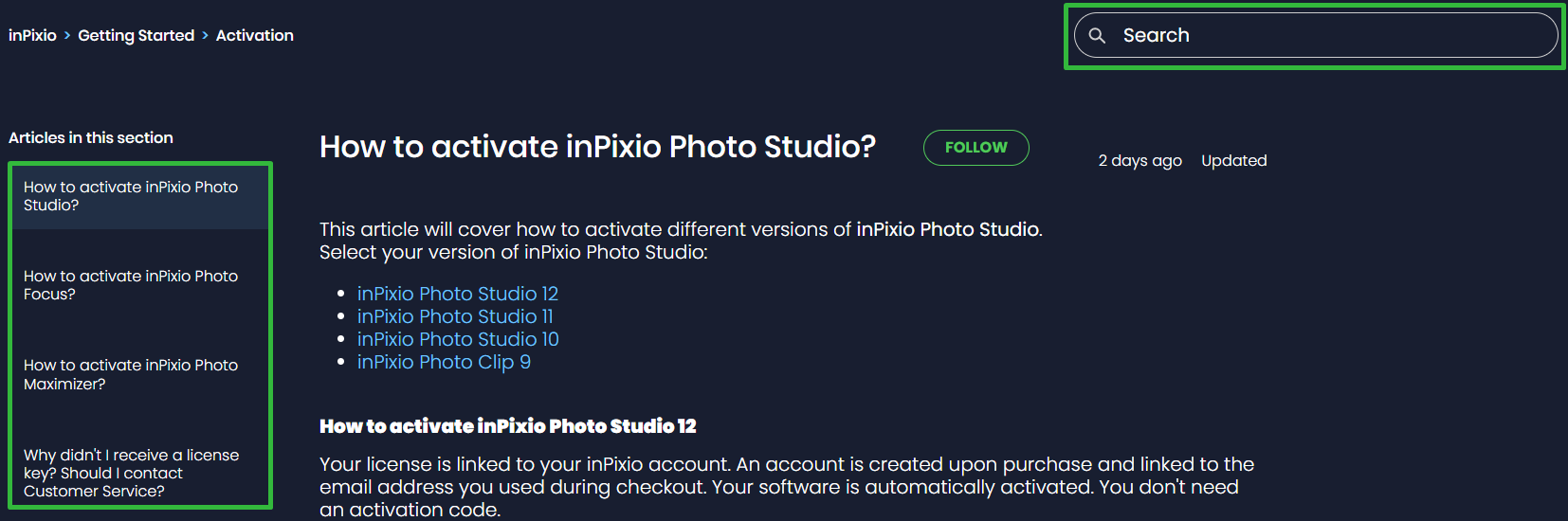Click the chevron between Getting Started and Activation
Image resolution: width=1568 pixels, height=521 pixels.
tap(205, 36)
